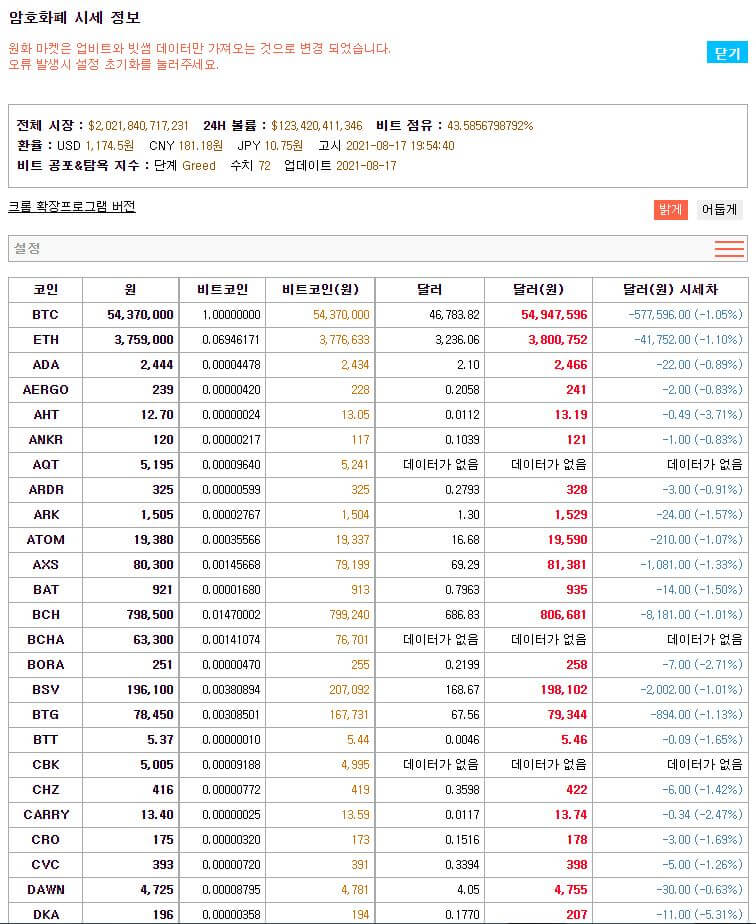756x924 pixels.
Task: Select the ADA coin row label
Action: pyautogui.click(x=45, y=365)
